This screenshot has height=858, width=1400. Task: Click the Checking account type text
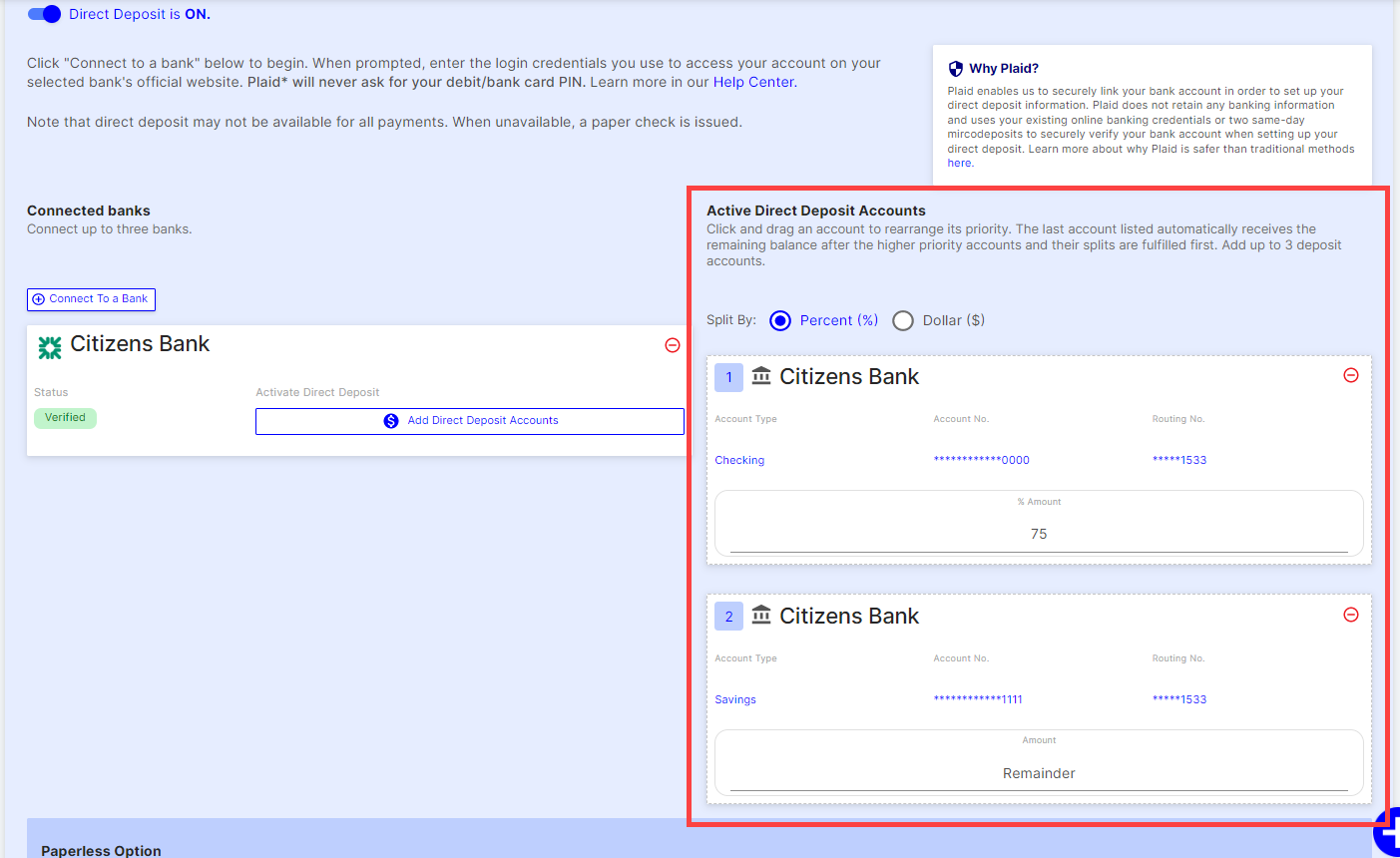(739, 460)
